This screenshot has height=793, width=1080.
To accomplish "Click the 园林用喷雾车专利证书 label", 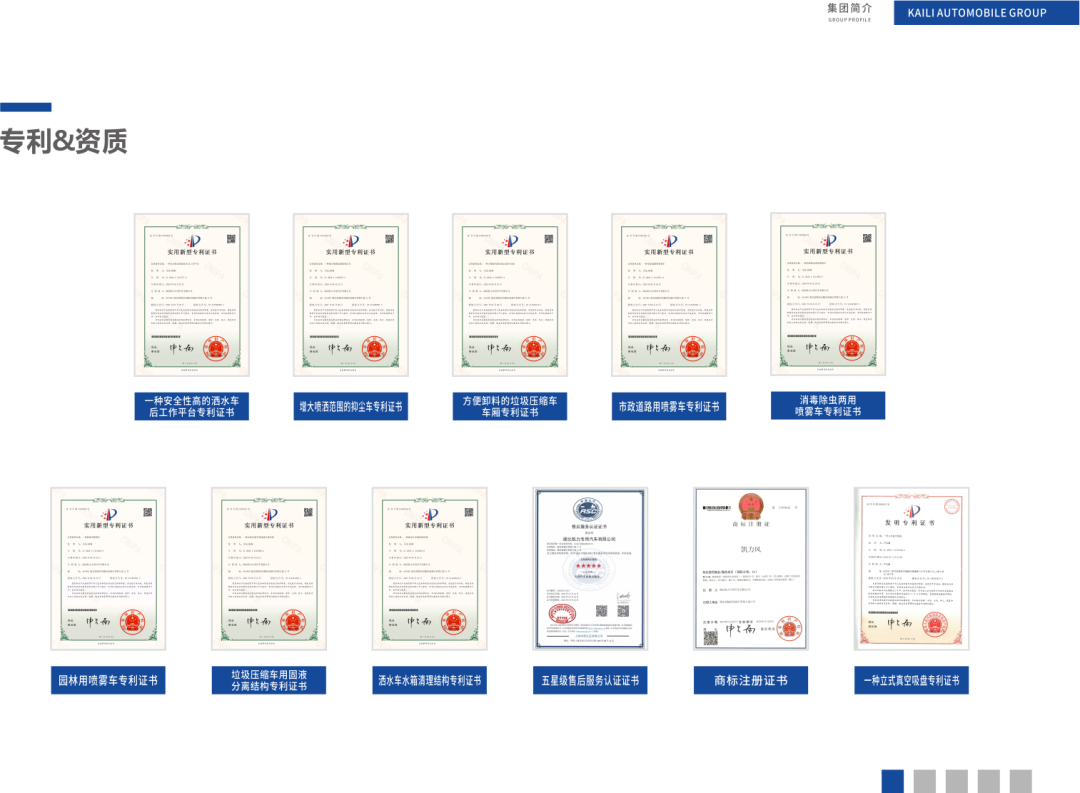I will point(108,680).
